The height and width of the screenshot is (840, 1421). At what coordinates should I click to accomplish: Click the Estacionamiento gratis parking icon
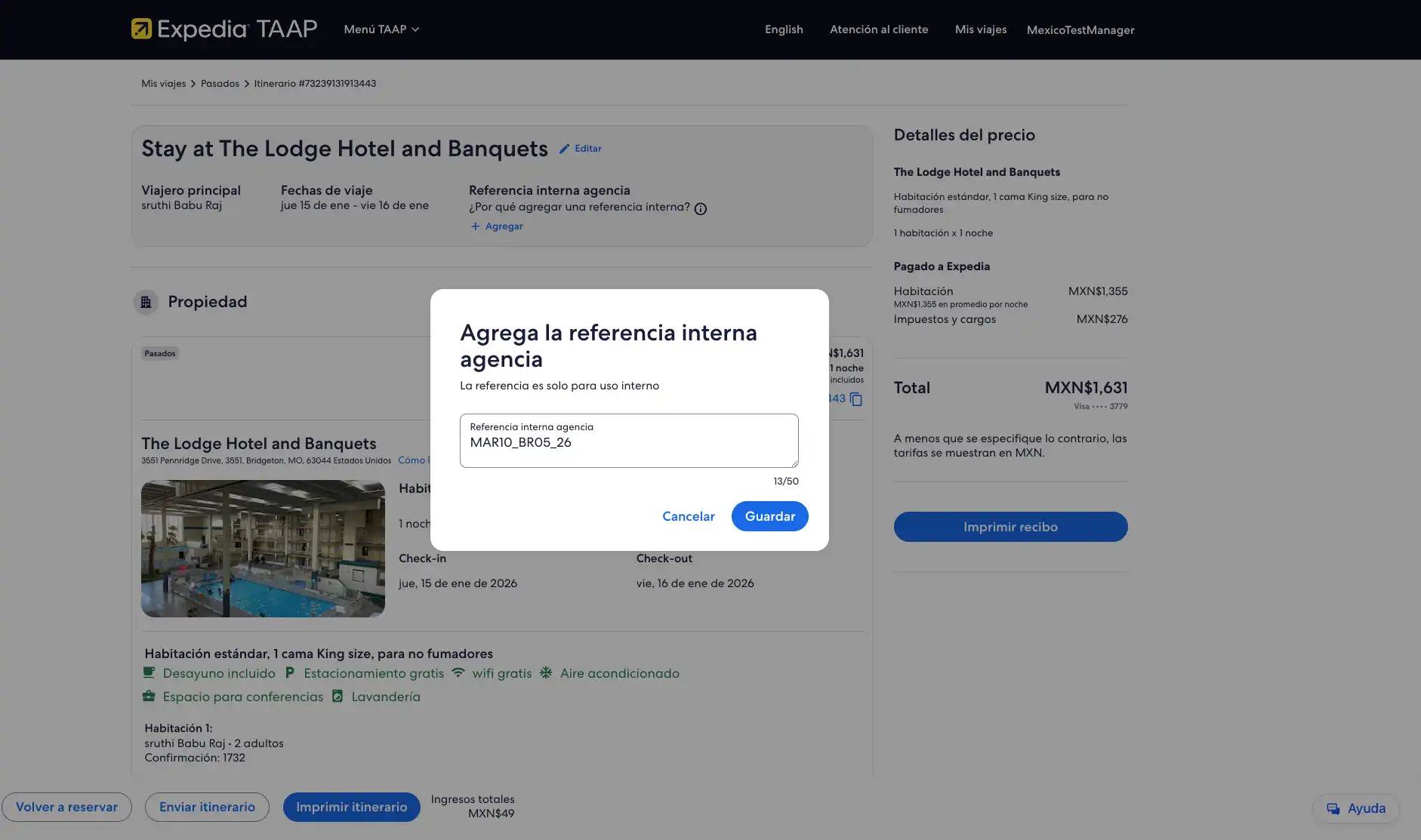click(x=289, y=672)
